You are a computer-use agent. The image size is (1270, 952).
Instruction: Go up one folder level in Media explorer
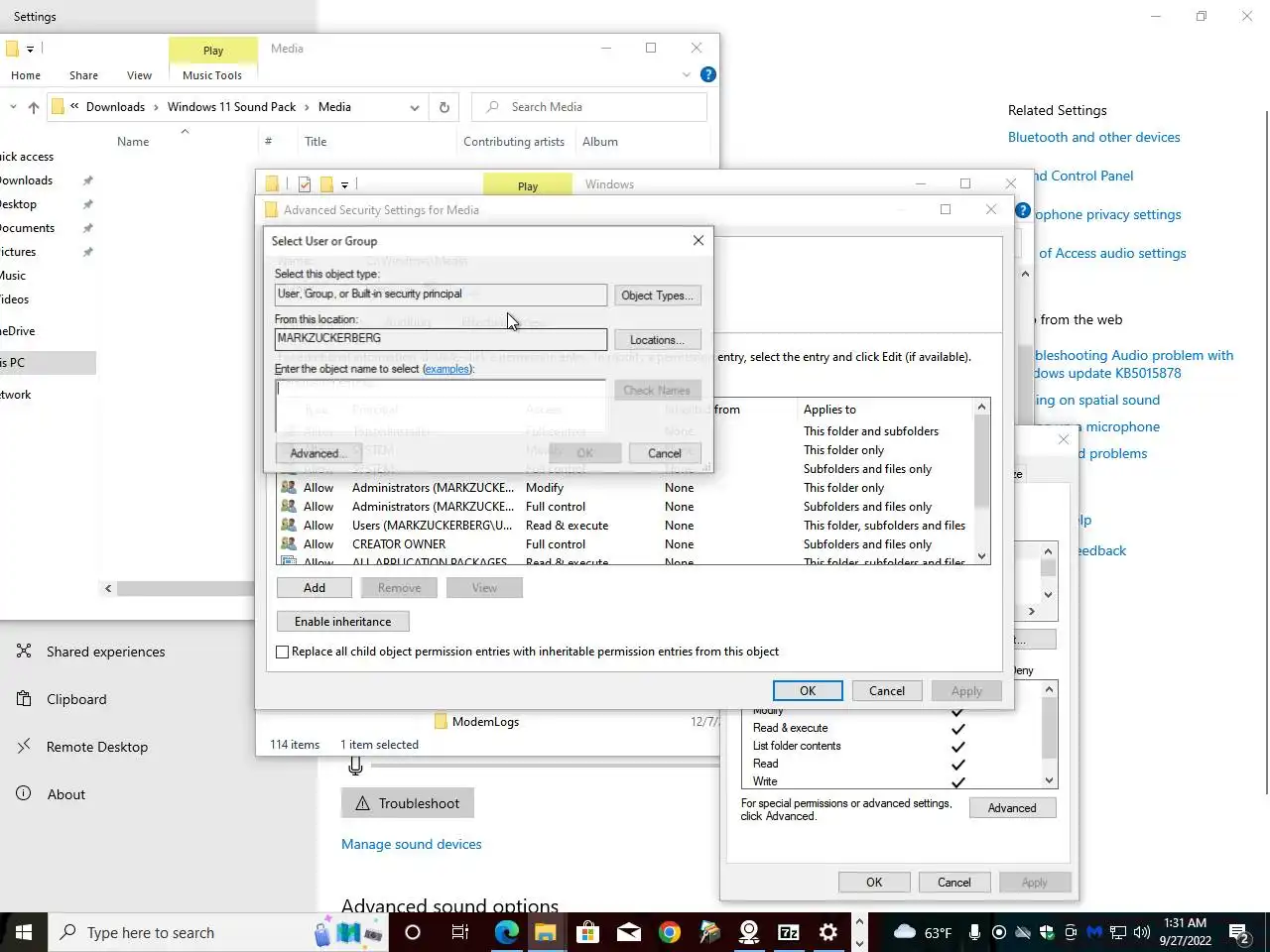pyautogui.click(x=34, y=107)
